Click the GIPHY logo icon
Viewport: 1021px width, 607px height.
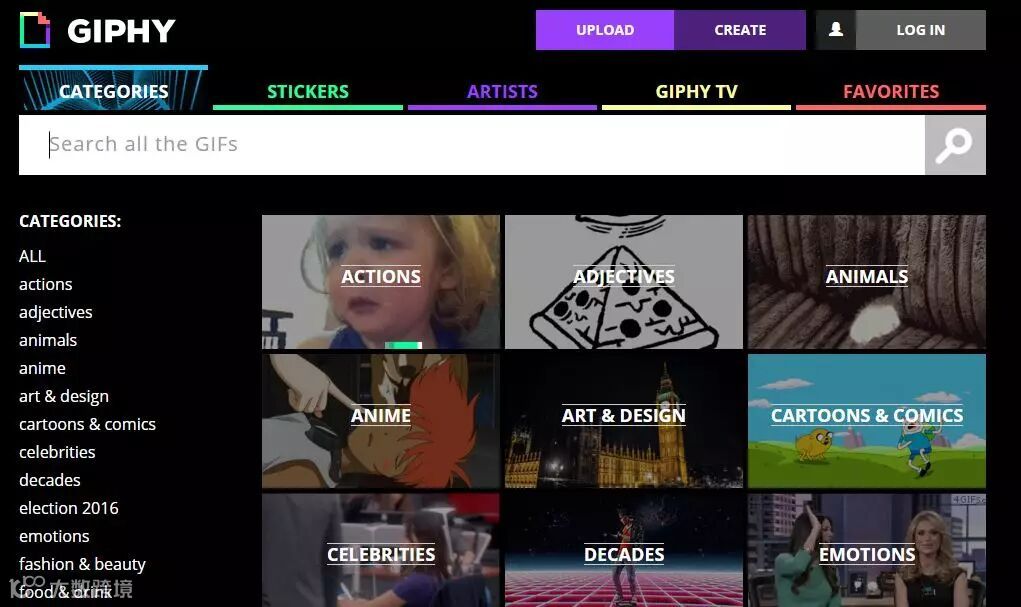(35, 30)
